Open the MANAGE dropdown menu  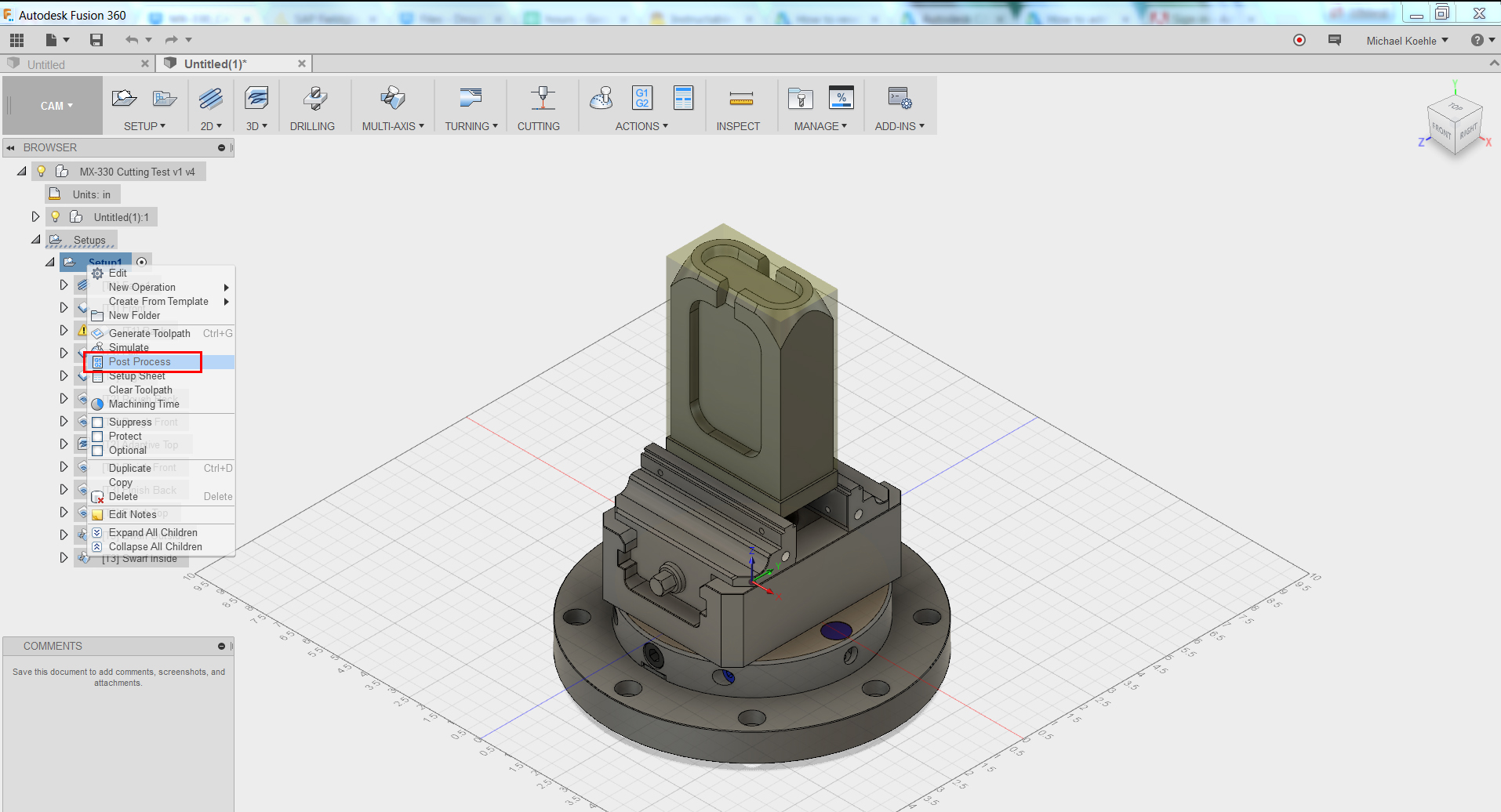click(x=821, y=126)
